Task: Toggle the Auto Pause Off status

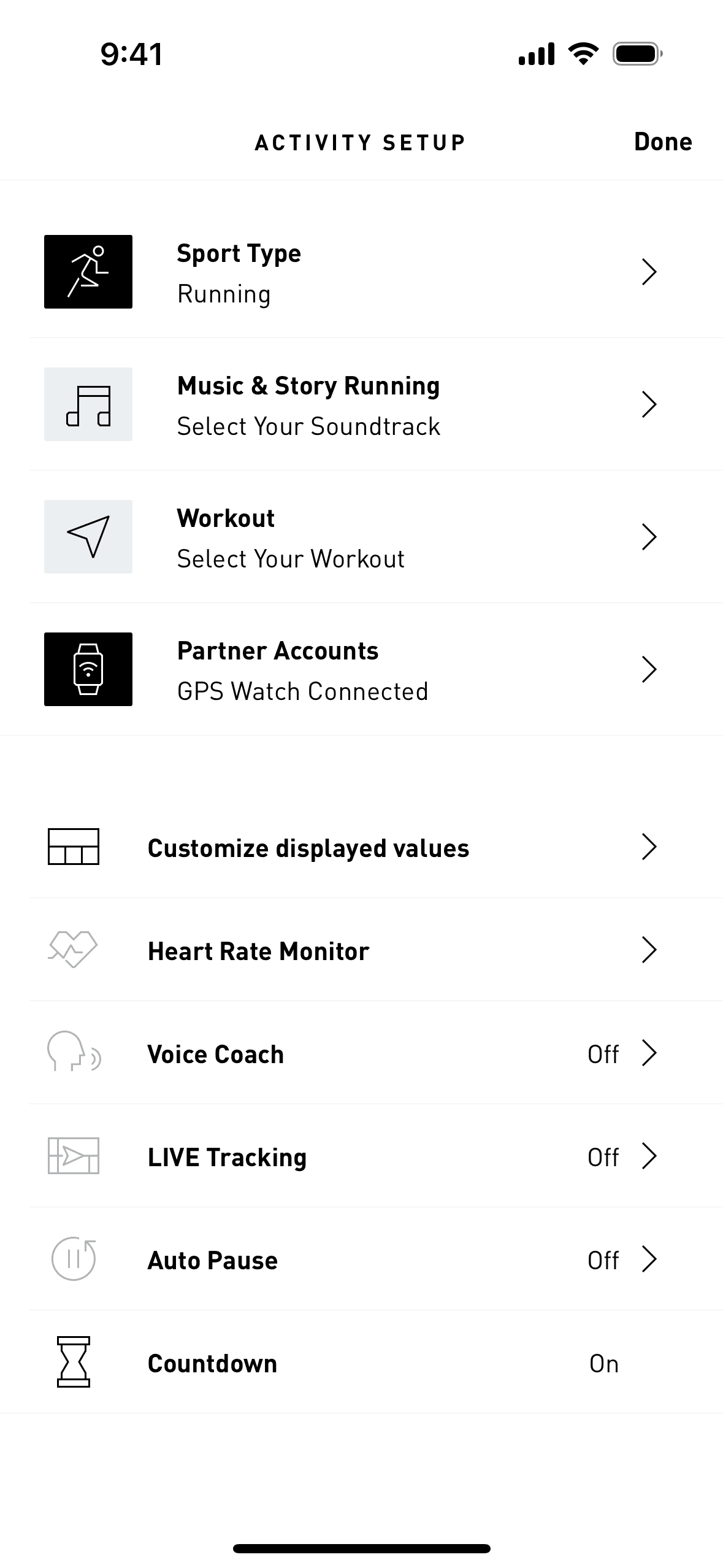Action: click(603, 1260)
